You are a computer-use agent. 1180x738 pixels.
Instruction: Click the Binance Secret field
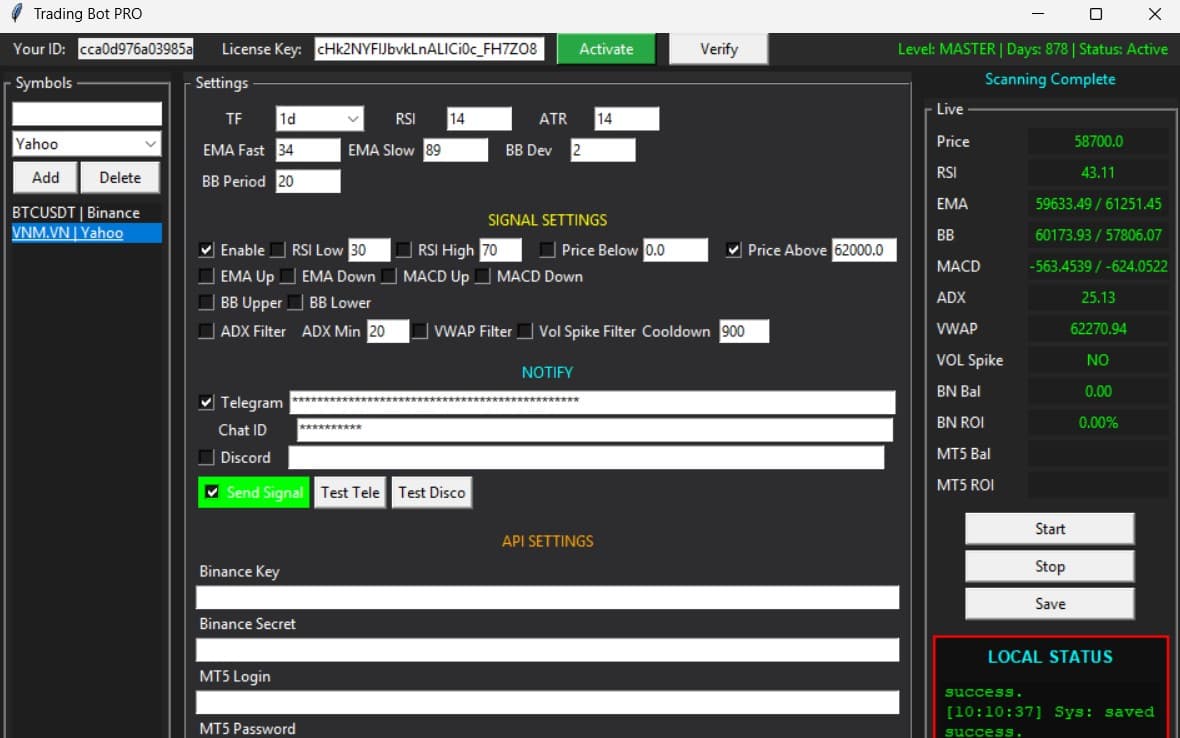[x=547, y=650]
